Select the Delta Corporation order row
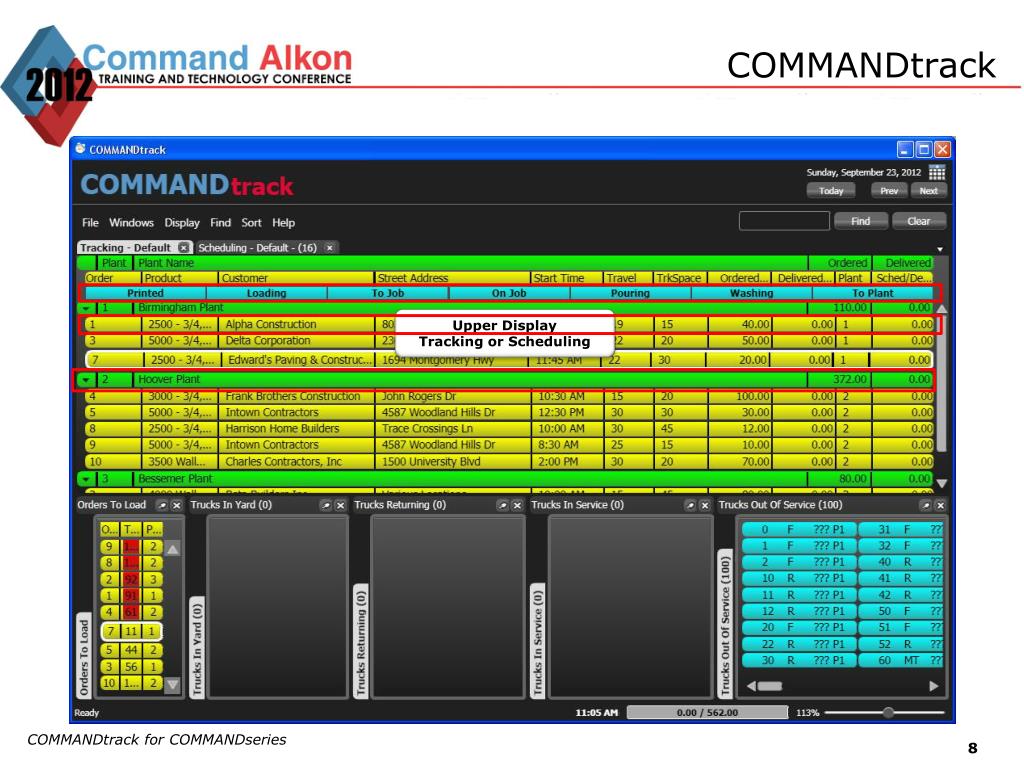 509,341
